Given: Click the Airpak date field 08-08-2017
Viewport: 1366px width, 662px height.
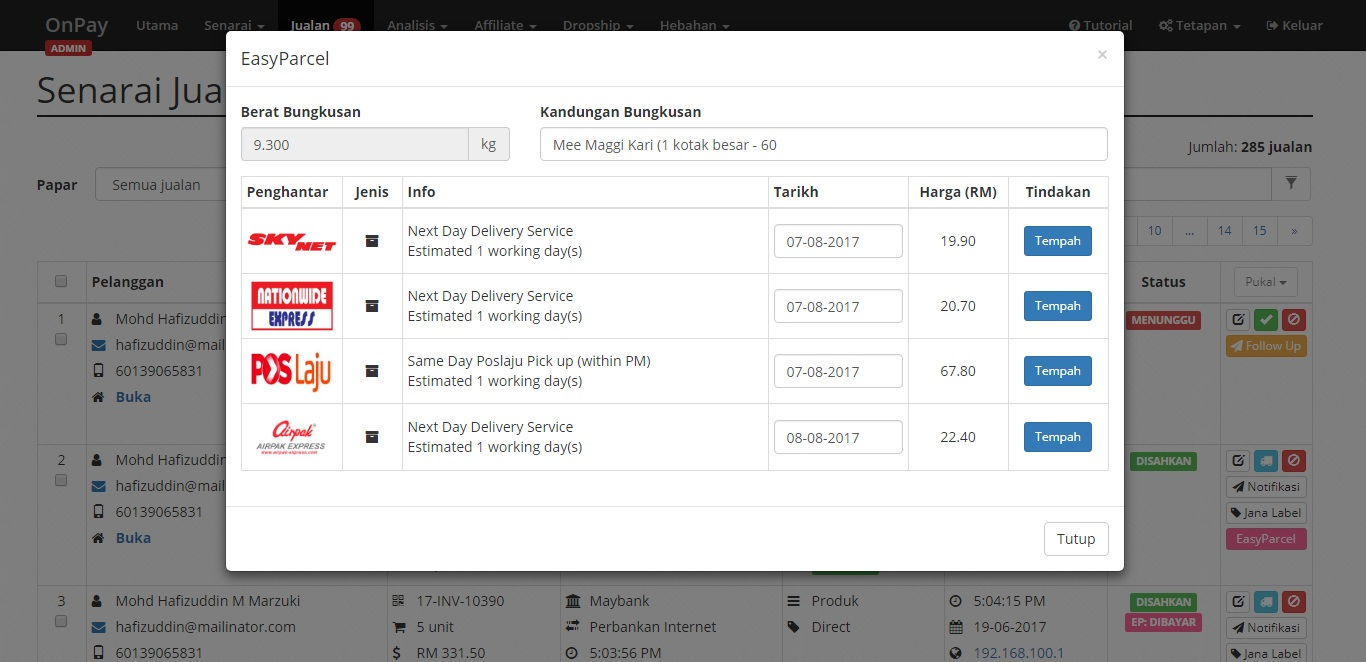Looking at the screenshot, I should [x=838, y=437].
